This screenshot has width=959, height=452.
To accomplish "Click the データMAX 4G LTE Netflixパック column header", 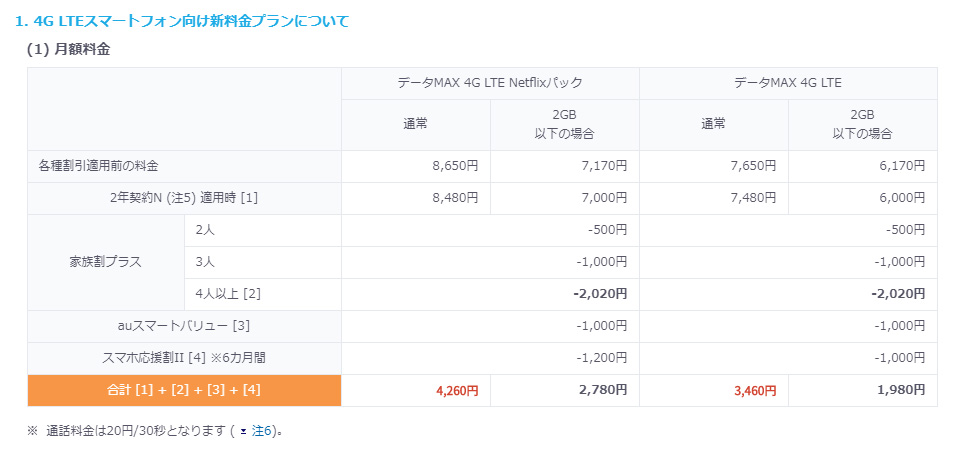I will tap(489, 83).
